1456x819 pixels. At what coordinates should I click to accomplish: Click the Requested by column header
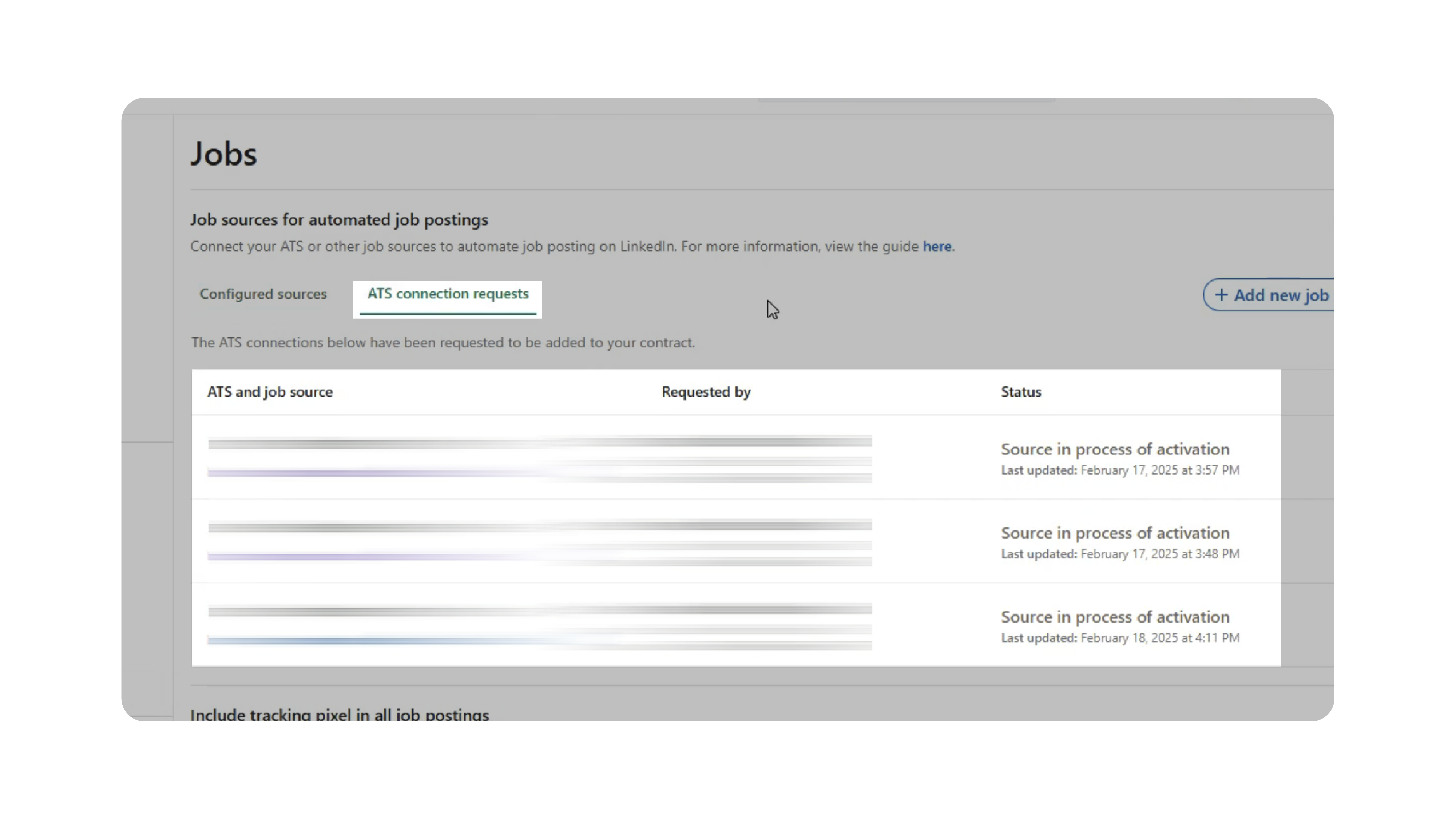coord(706,392)
